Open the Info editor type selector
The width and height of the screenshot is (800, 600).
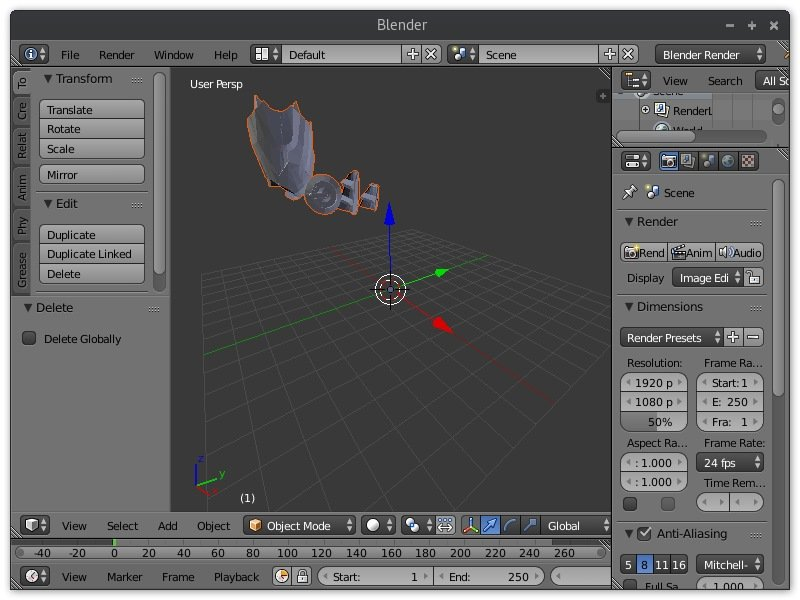(34, 54)
